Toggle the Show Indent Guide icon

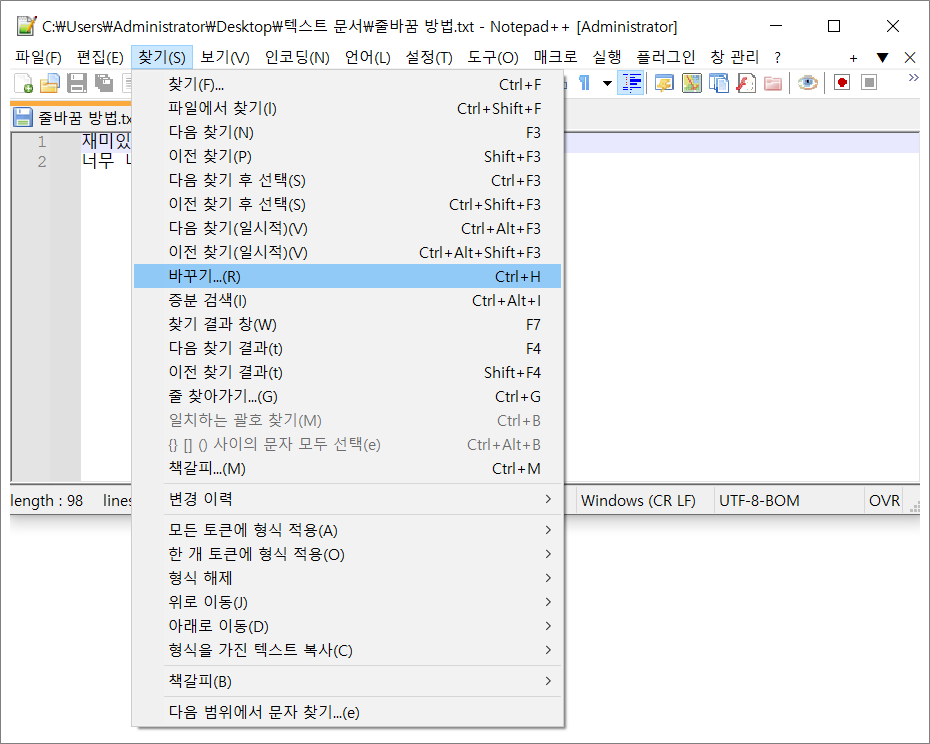(x=631, y=83)
